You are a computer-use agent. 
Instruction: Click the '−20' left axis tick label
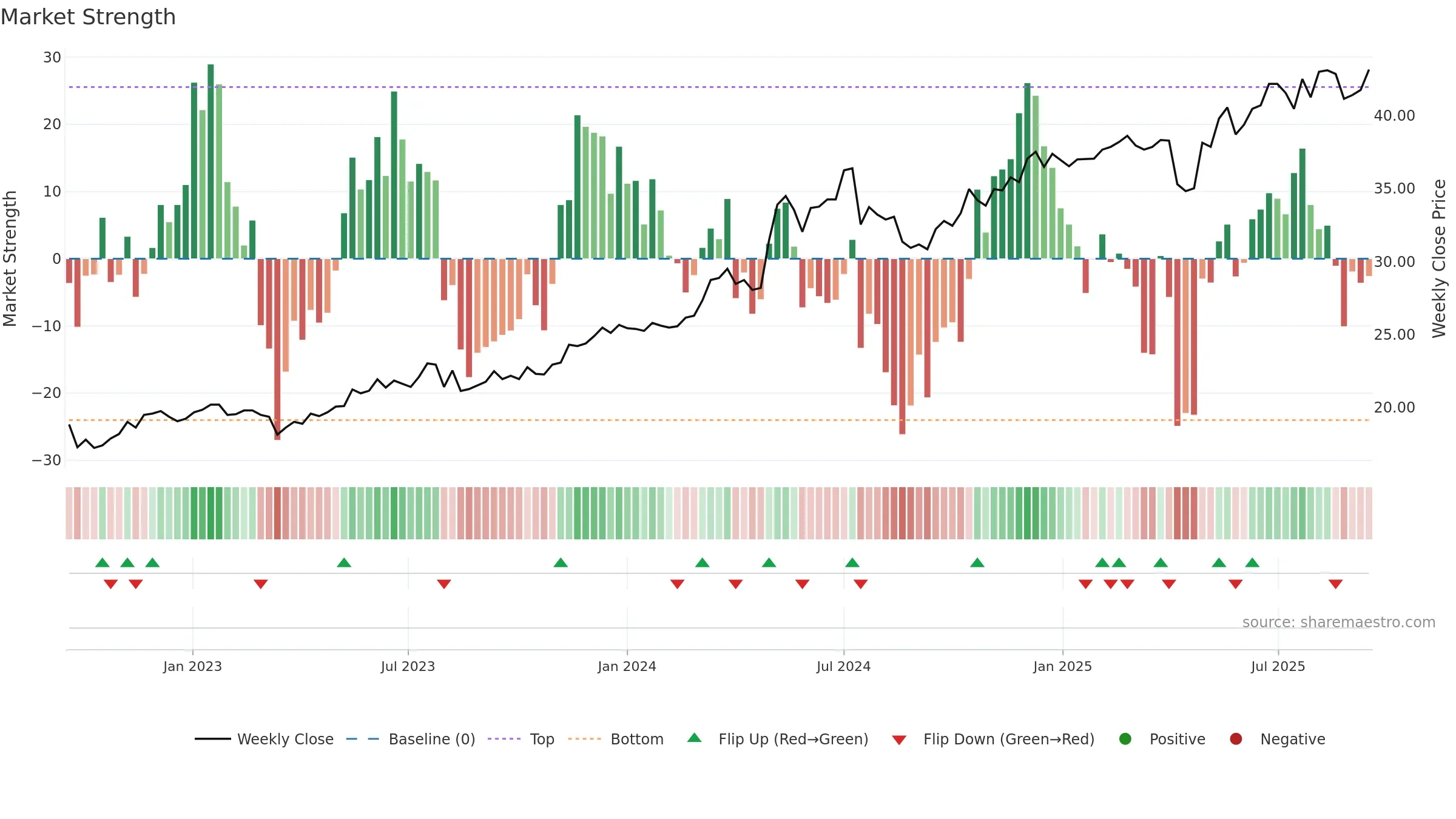(x=47, y=393)
